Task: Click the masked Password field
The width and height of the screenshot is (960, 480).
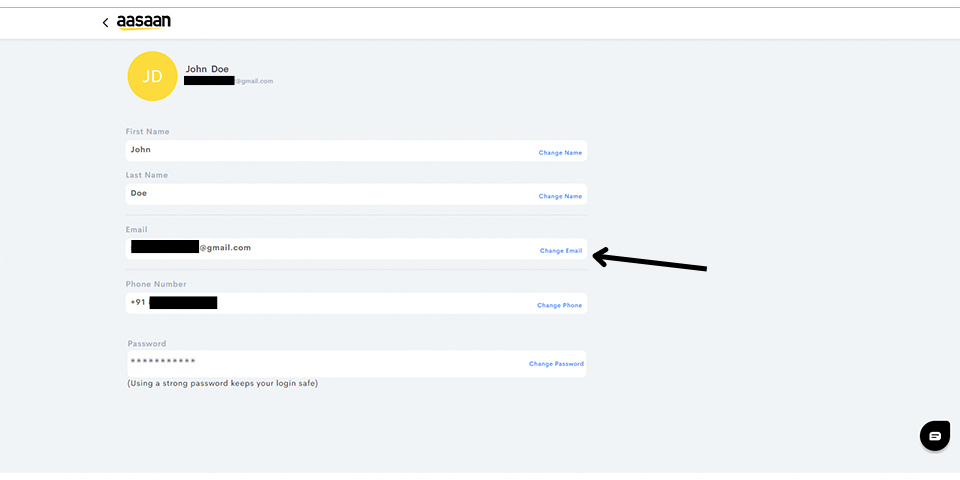Action: click(x=320, y=362)
